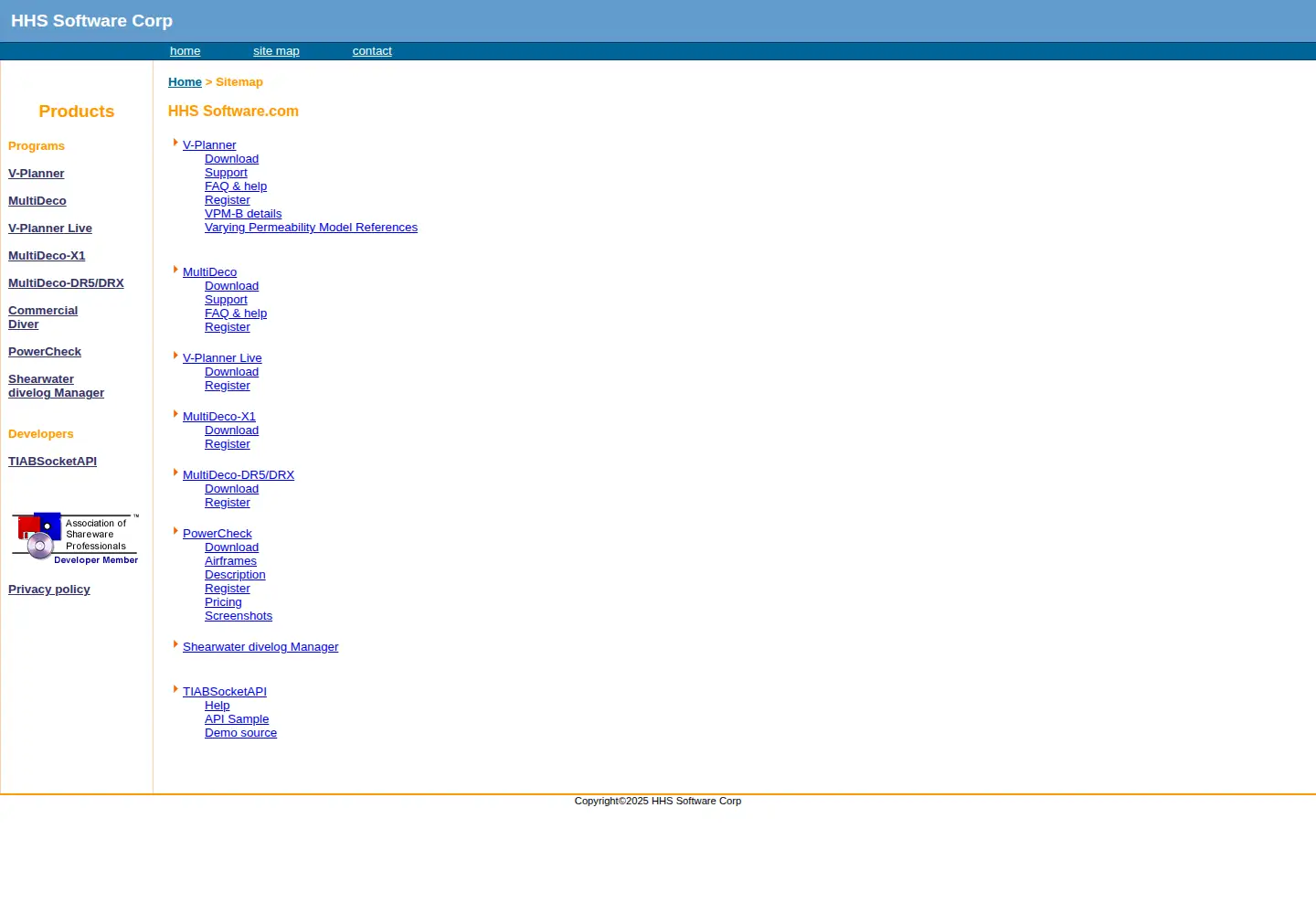Image resolution: width=1316 pixels, height=914 pixels.
Task: Open Screenshots under PowerCheck
Action: point(239,616)
